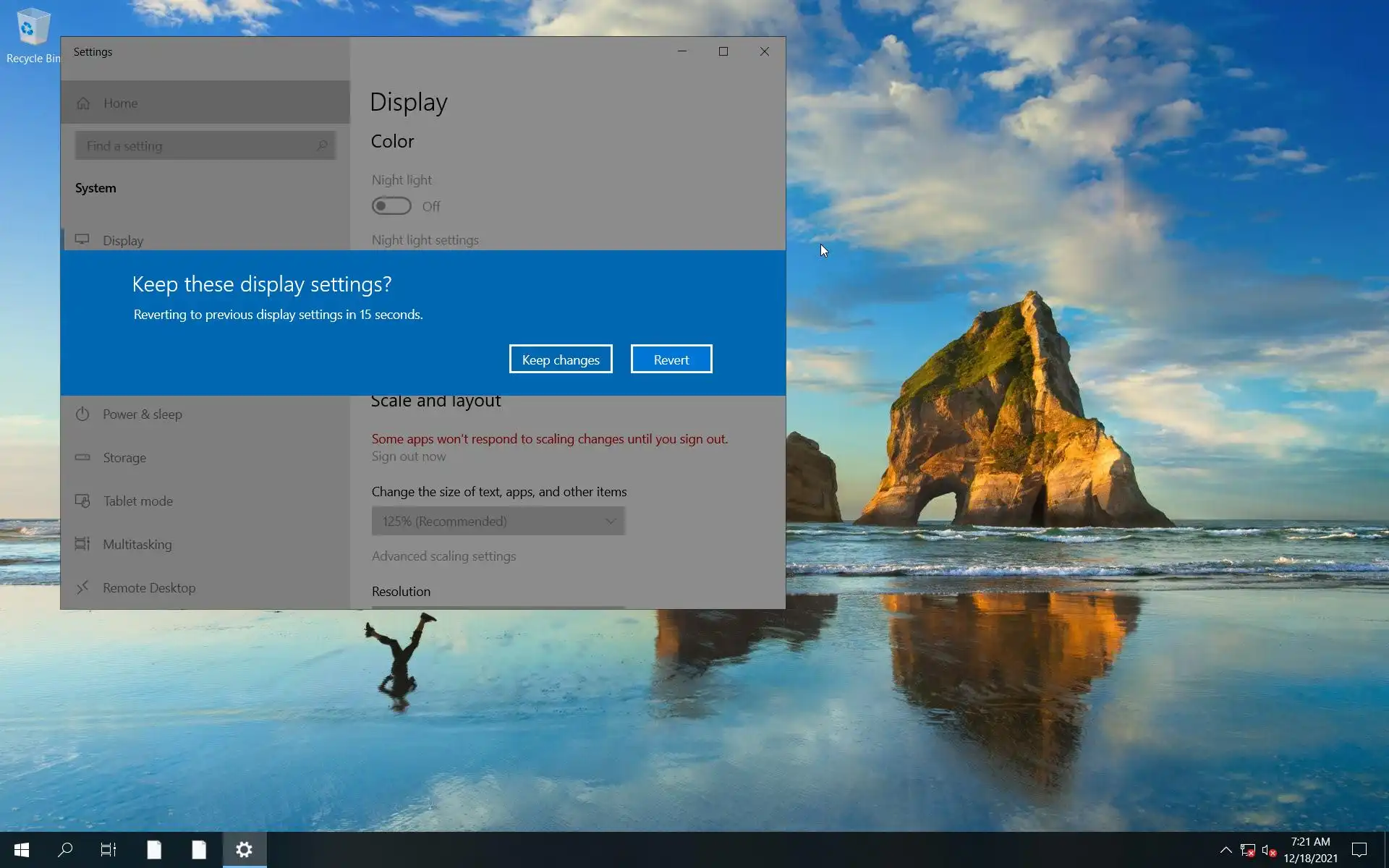
Task: Click the Home icon in the sidebar
Action: [x=84, y=103]
